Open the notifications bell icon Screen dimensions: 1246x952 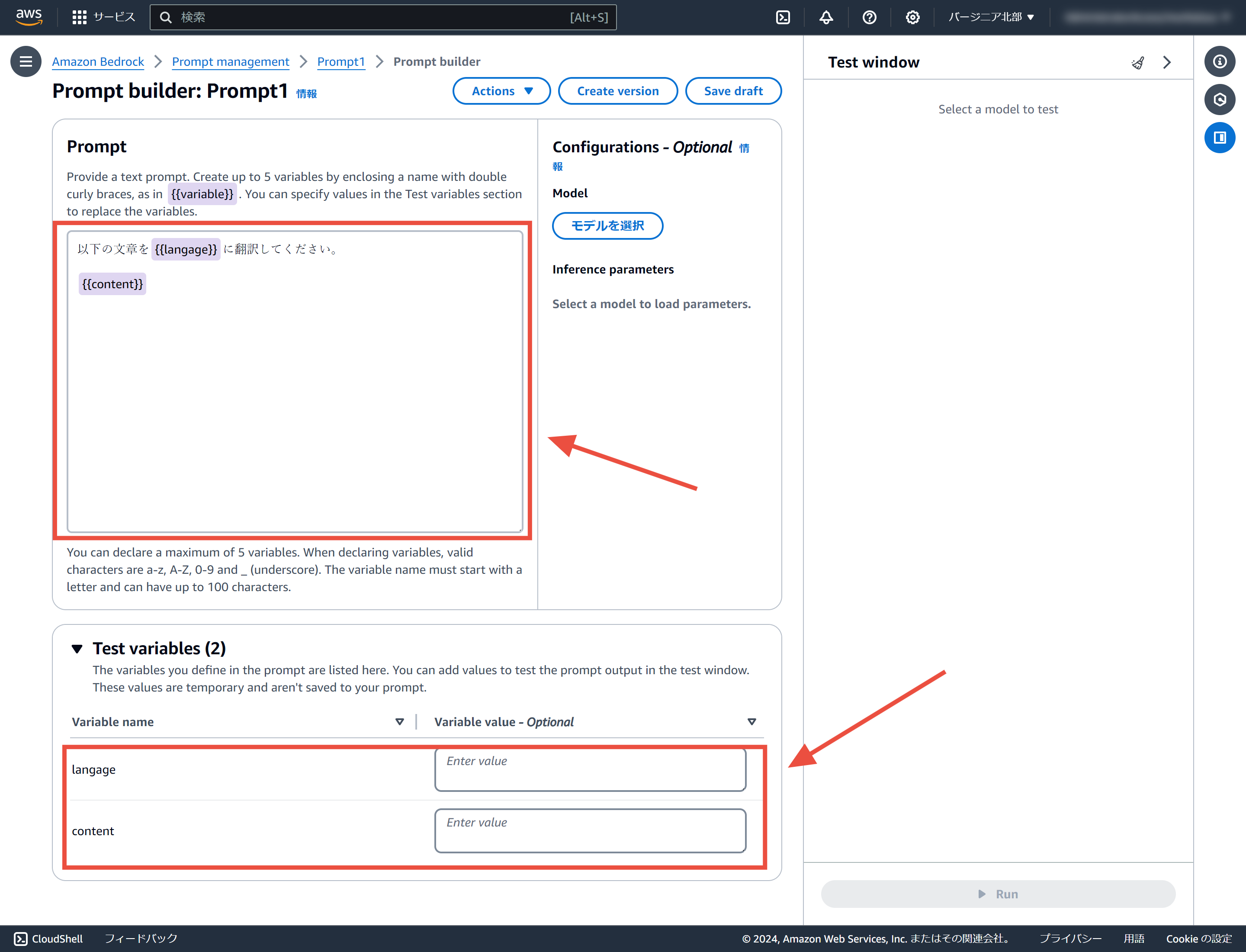pyautogui.click(x=826, y=17)
